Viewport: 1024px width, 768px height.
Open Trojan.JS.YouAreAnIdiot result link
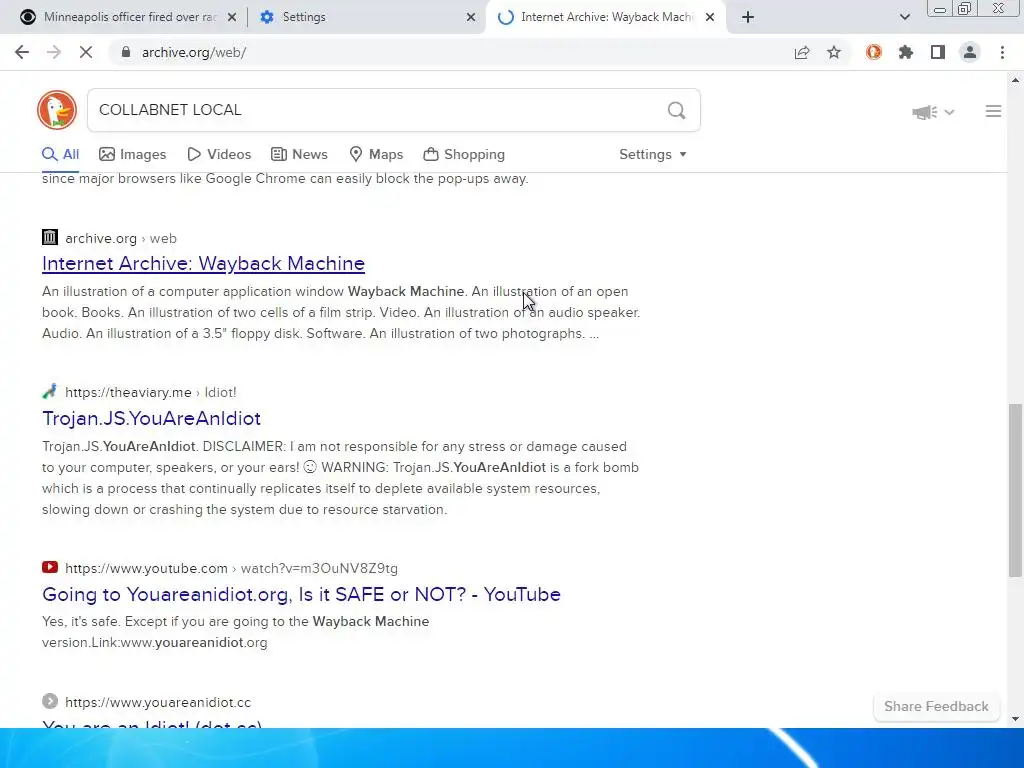(152, 418)
